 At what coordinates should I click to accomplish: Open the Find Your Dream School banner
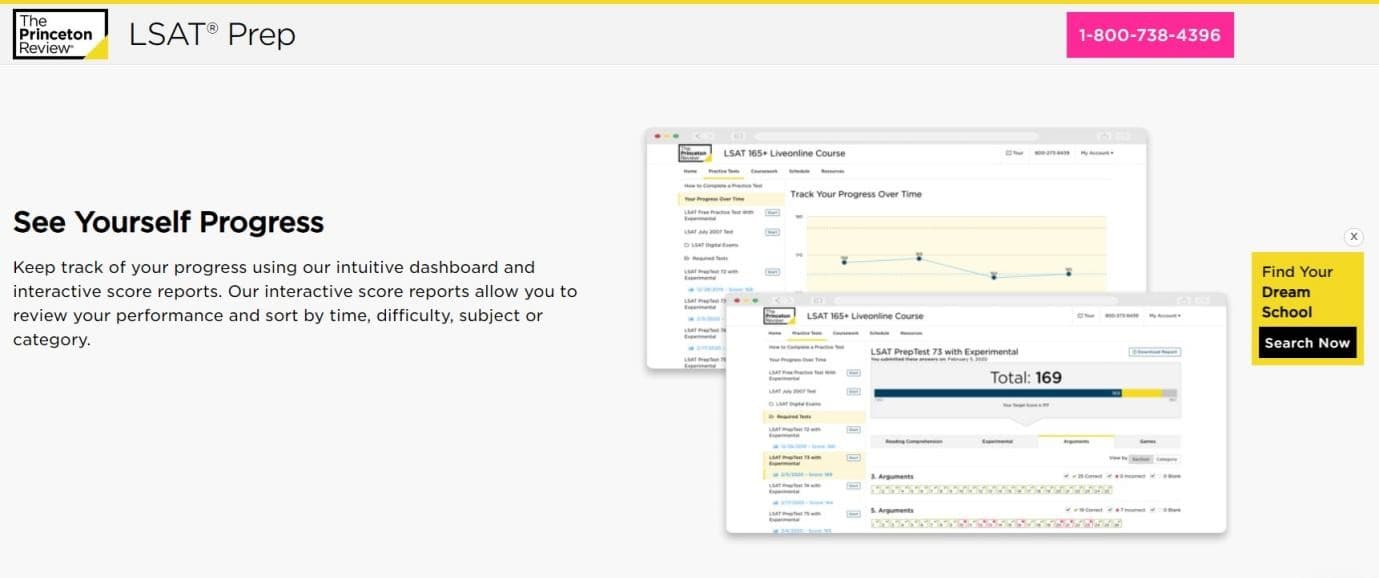(1307, 308)
